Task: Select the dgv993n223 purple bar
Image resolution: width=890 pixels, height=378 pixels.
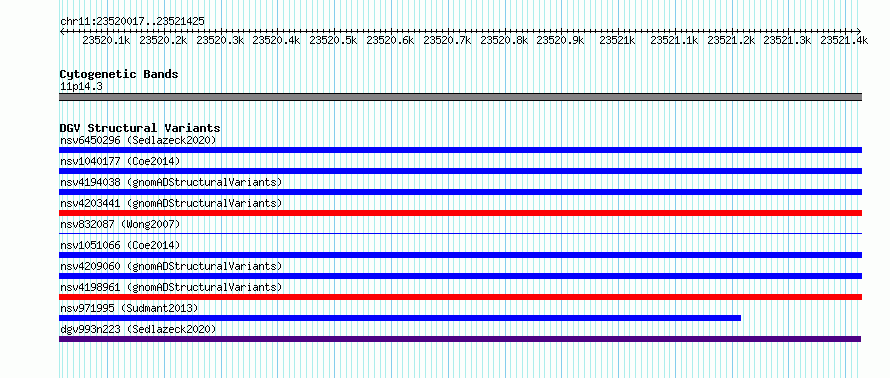Action: tap(460, 339)
